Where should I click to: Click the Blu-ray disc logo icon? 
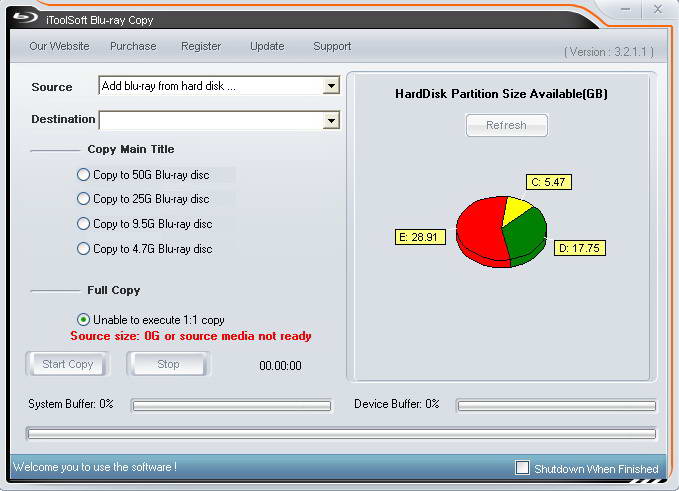click(25, 18)
